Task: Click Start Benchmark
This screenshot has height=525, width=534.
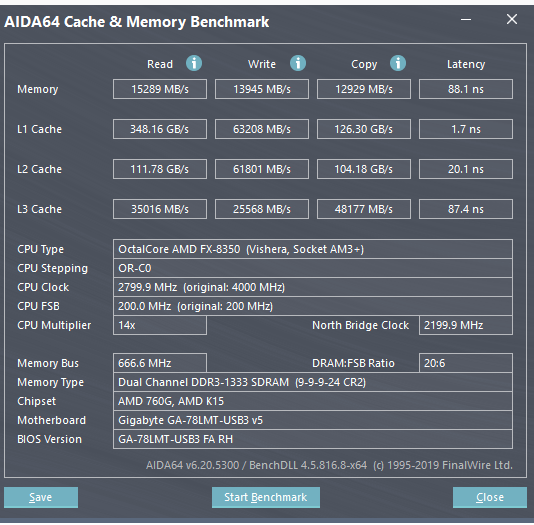Action: click(266, 497)
